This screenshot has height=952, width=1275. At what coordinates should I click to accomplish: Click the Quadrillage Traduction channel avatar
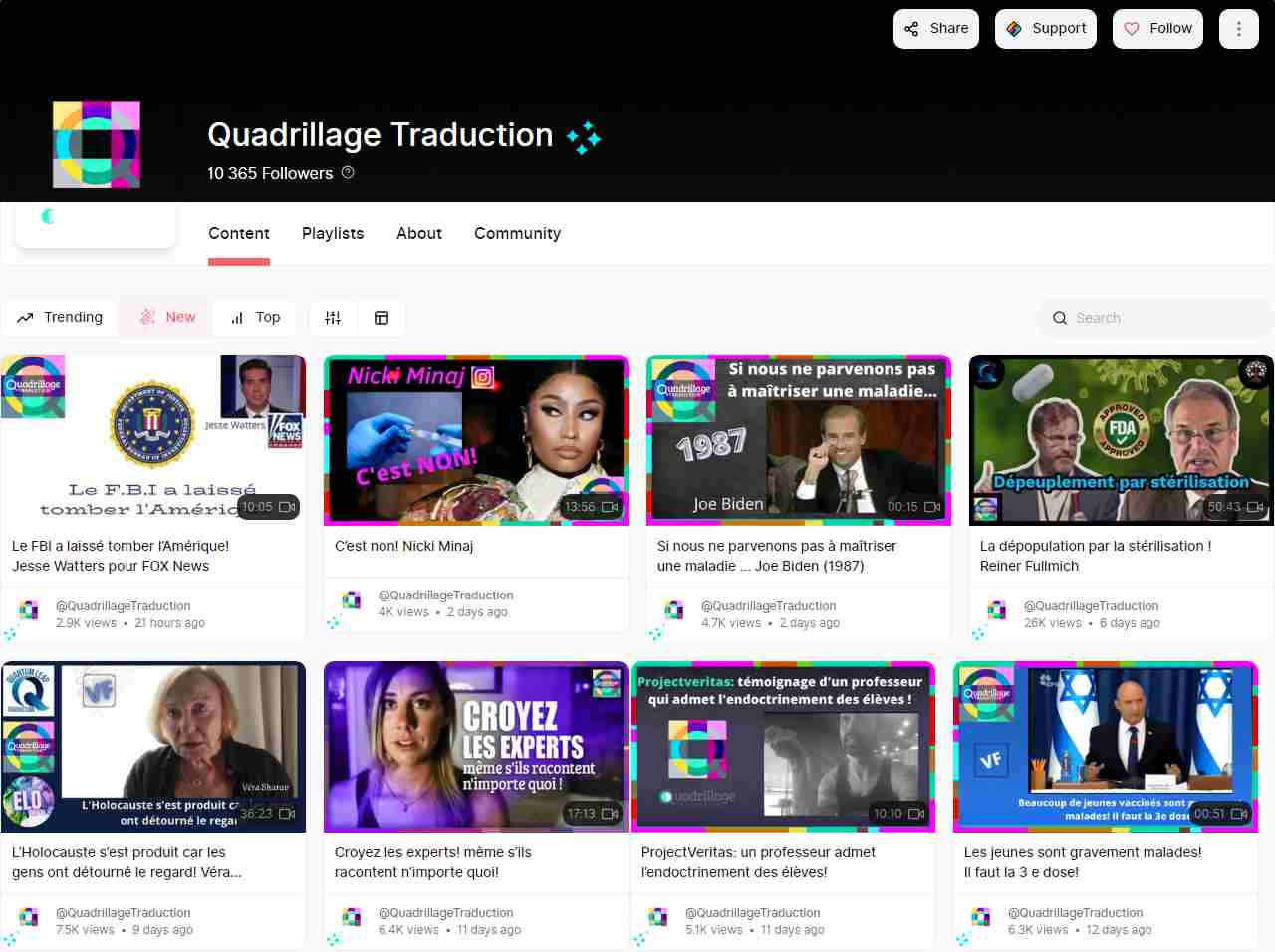coord(97,144)
